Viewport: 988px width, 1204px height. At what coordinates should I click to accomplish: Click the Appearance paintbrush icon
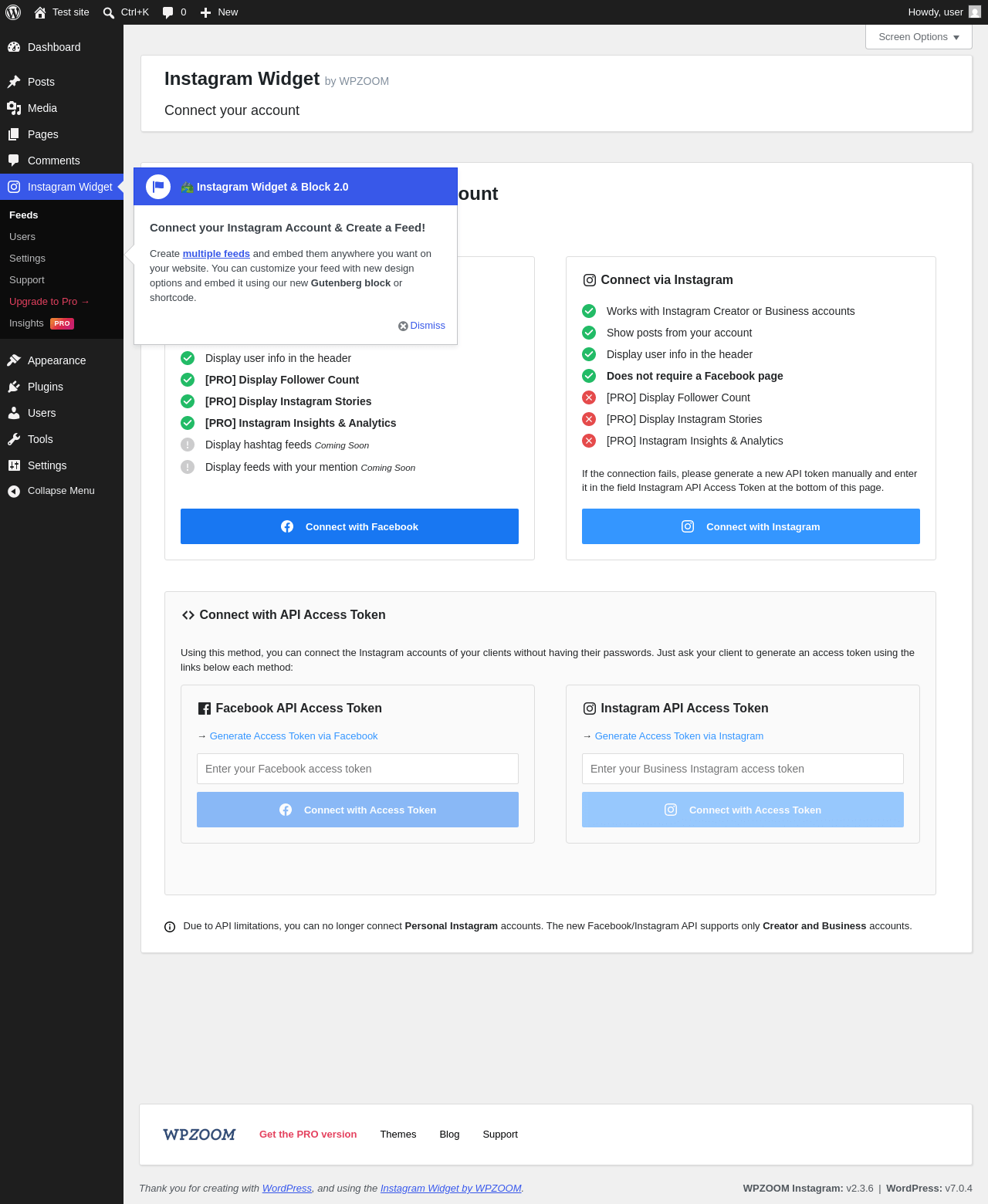tap(14, 360)
